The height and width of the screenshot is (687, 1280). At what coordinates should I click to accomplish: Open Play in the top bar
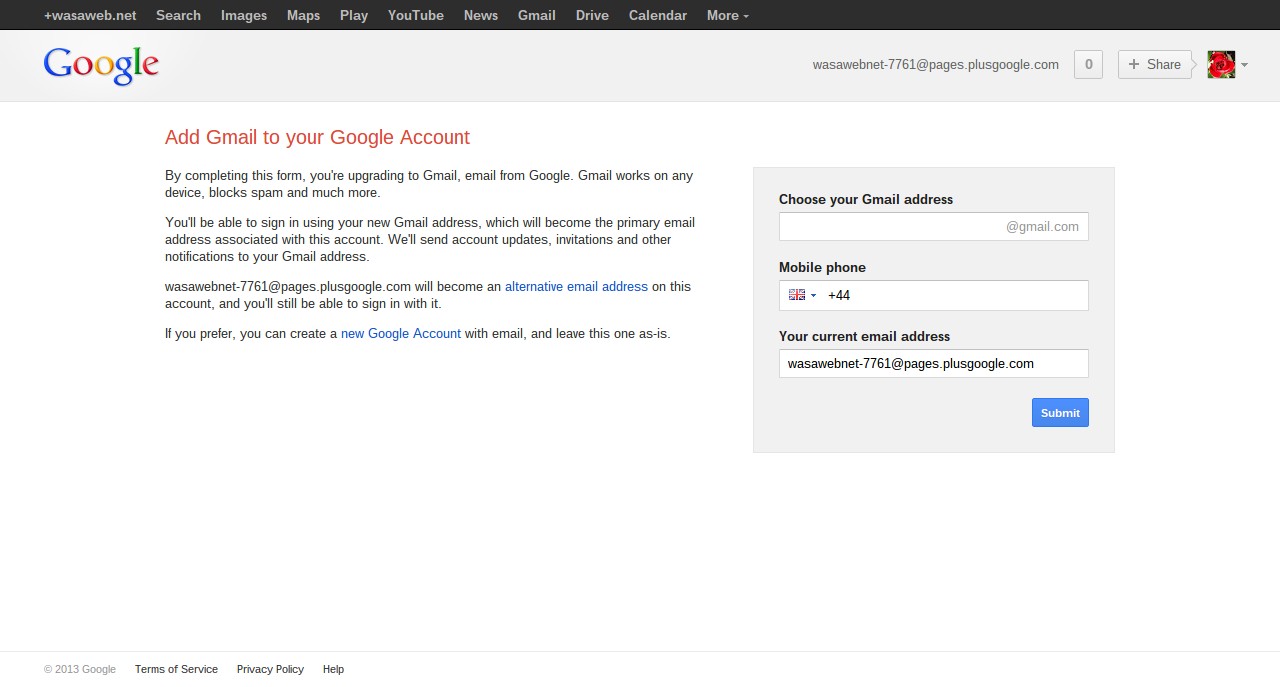(354, 15)
